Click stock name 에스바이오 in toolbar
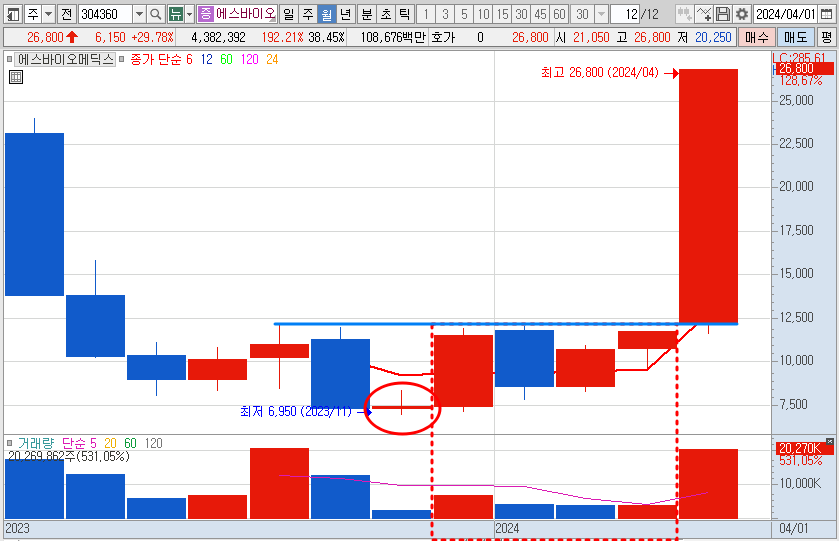839x541 pixels. [246, 13]
